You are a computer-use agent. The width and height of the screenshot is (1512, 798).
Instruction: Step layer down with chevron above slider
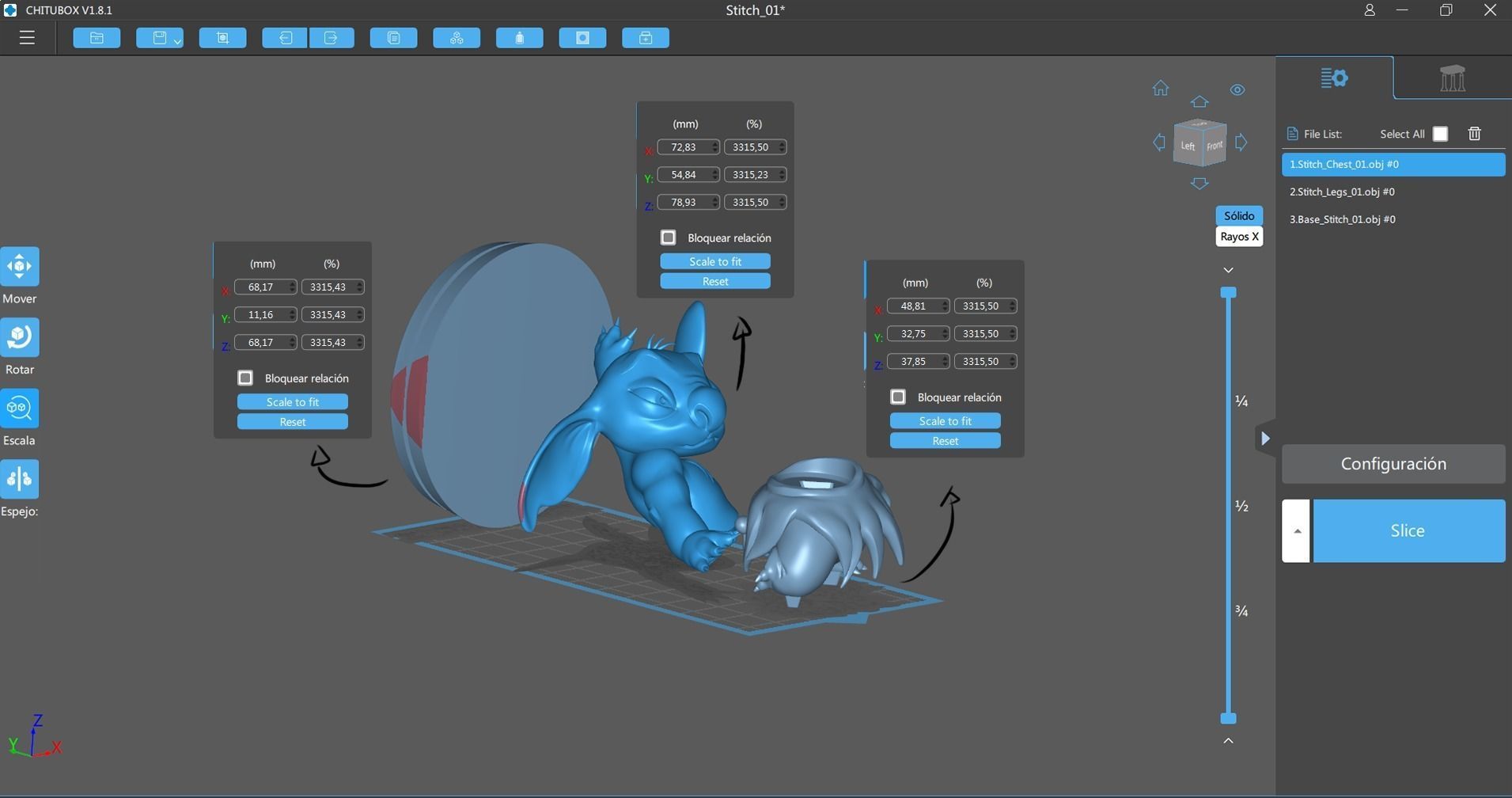(x=1228, y=270)
